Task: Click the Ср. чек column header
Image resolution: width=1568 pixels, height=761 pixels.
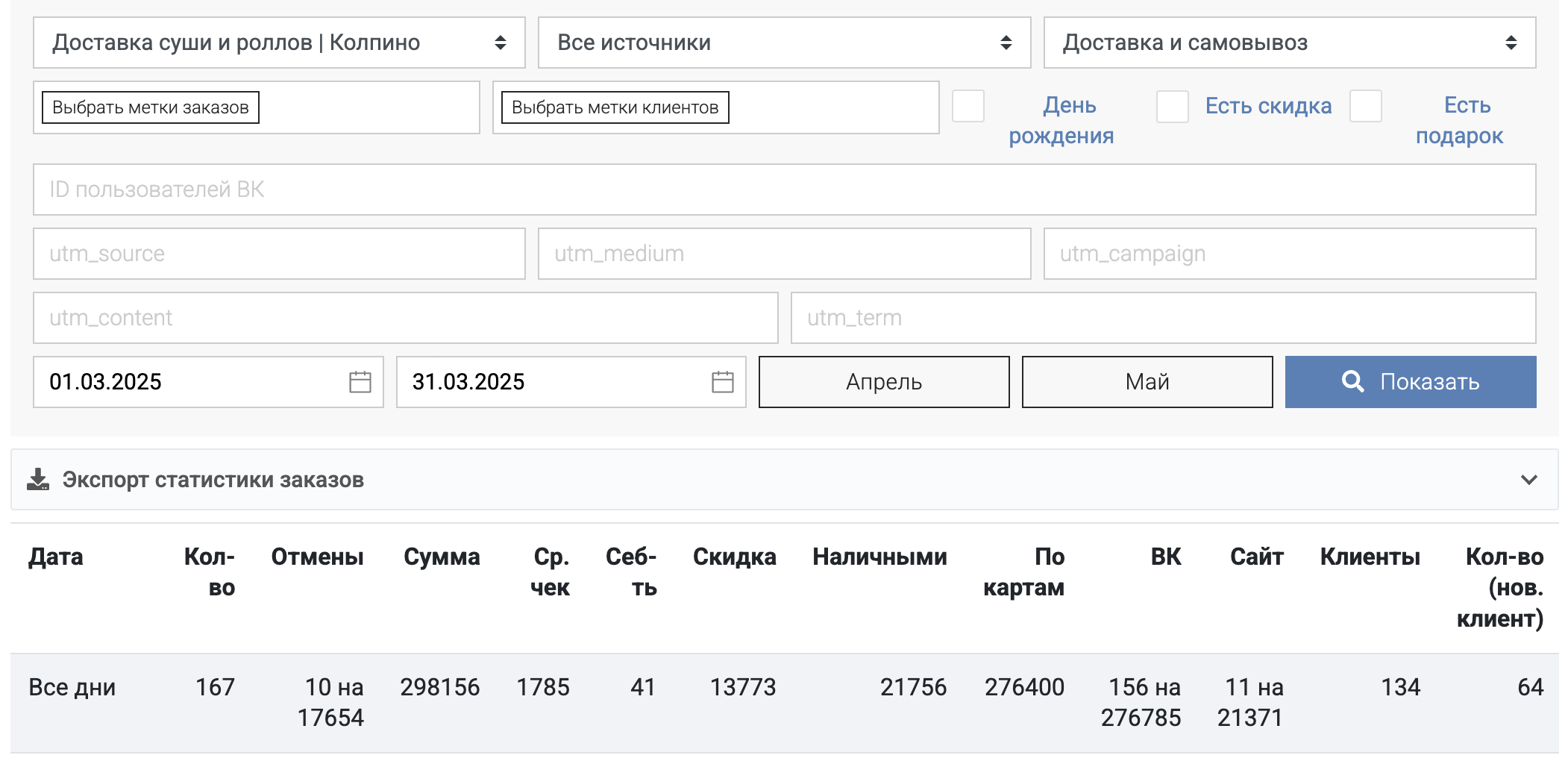Action: (x=551, y=572)
